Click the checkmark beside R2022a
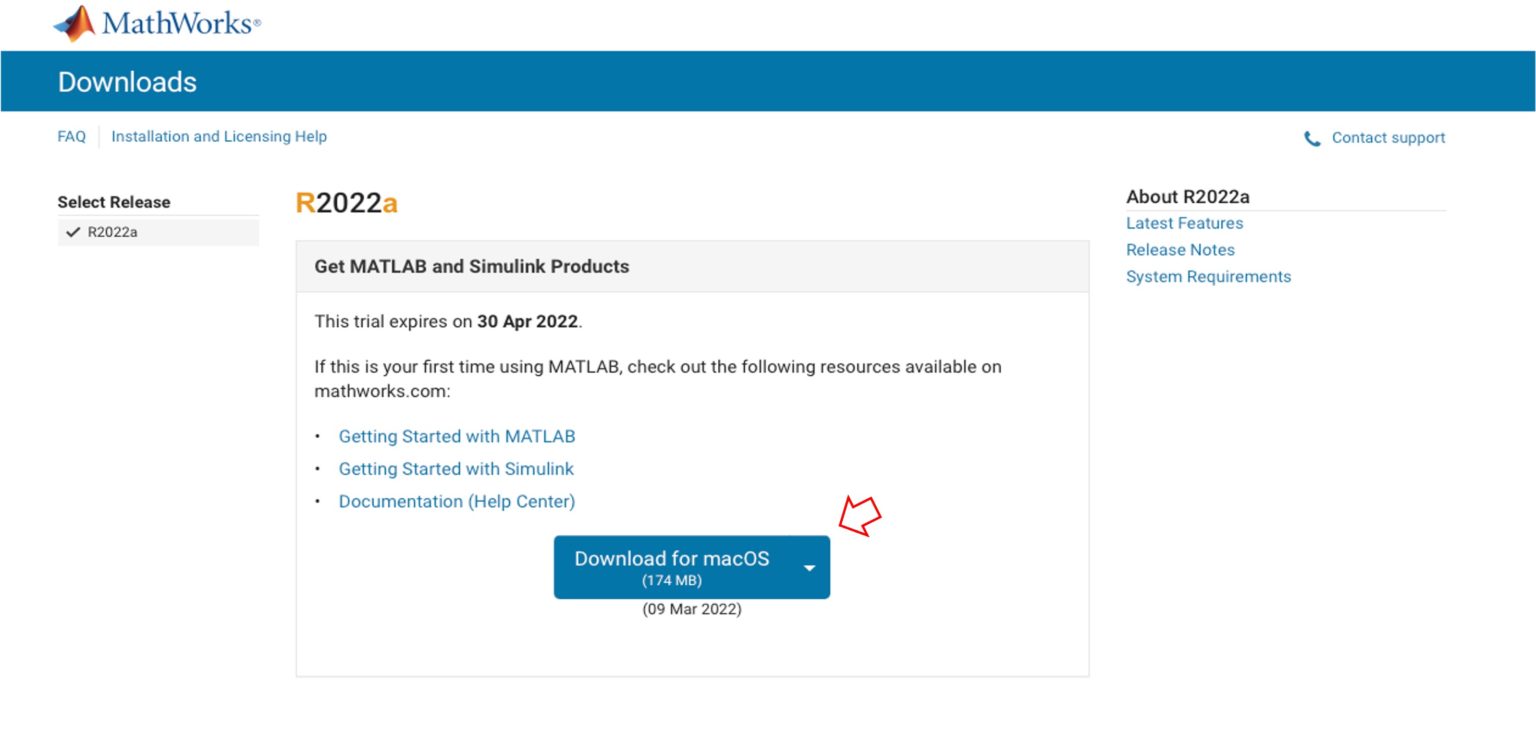 tap(74, 230)
